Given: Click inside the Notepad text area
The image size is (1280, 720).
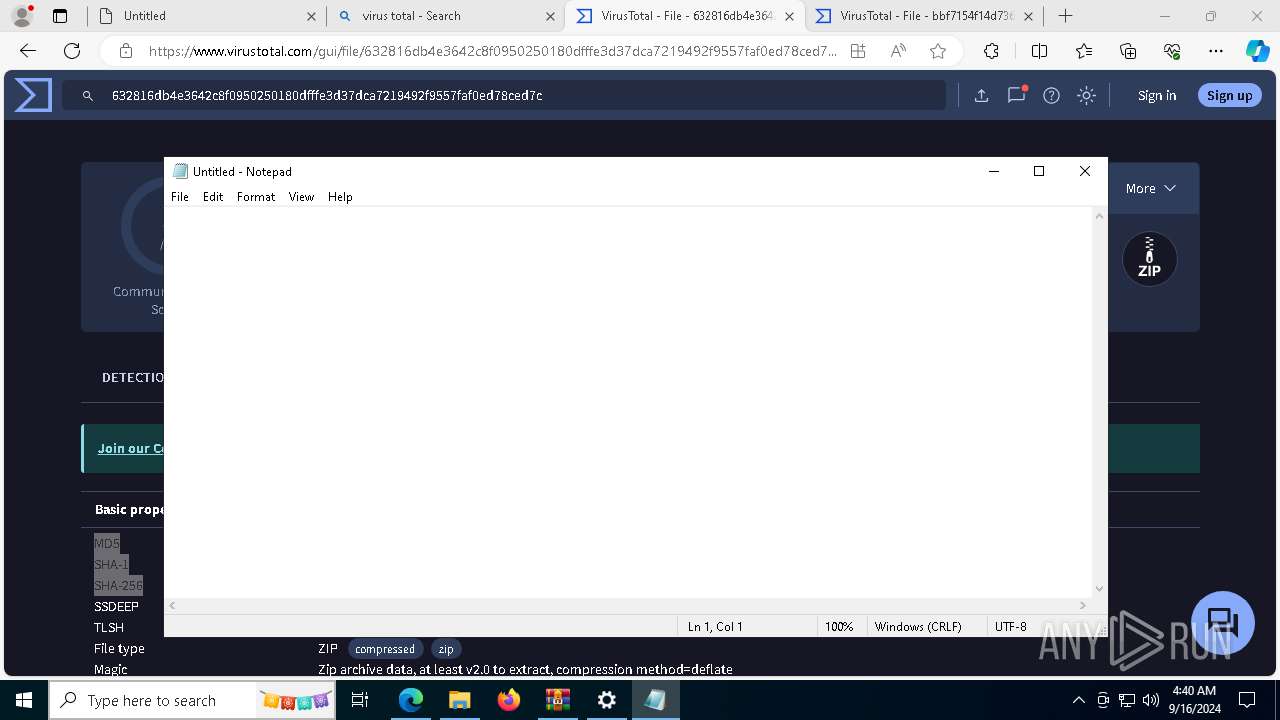Looking at the screenshot, I should point(628,400).
